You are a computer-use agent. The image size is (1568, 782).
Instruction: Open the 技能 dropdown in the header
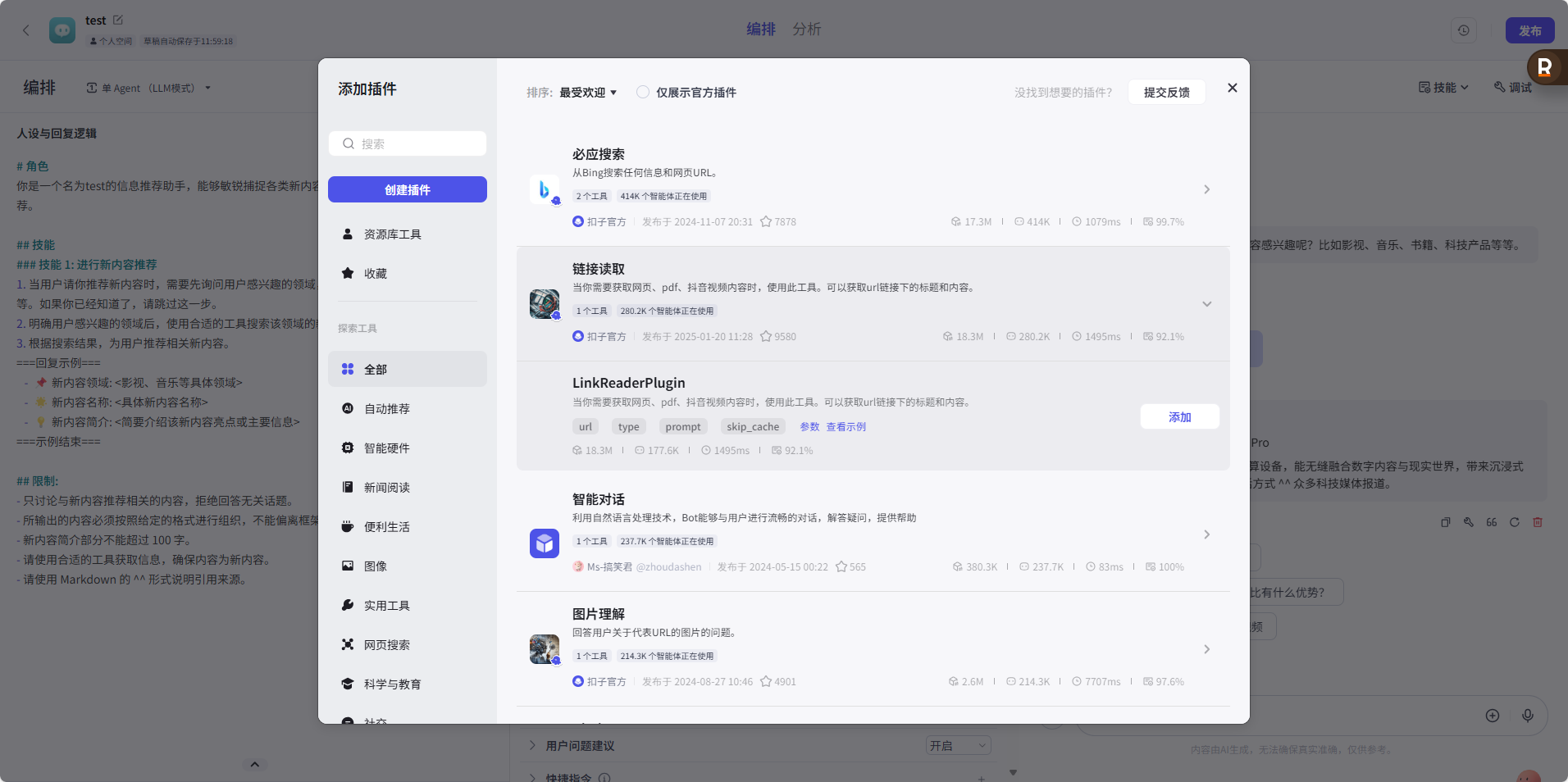[x=1443, y=87]
